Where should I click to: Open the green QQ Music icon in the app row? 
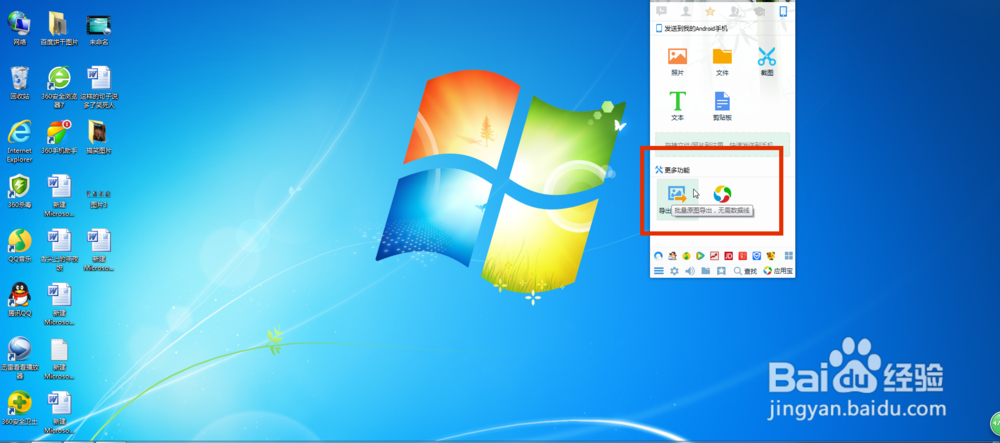(x=686, y=256)
